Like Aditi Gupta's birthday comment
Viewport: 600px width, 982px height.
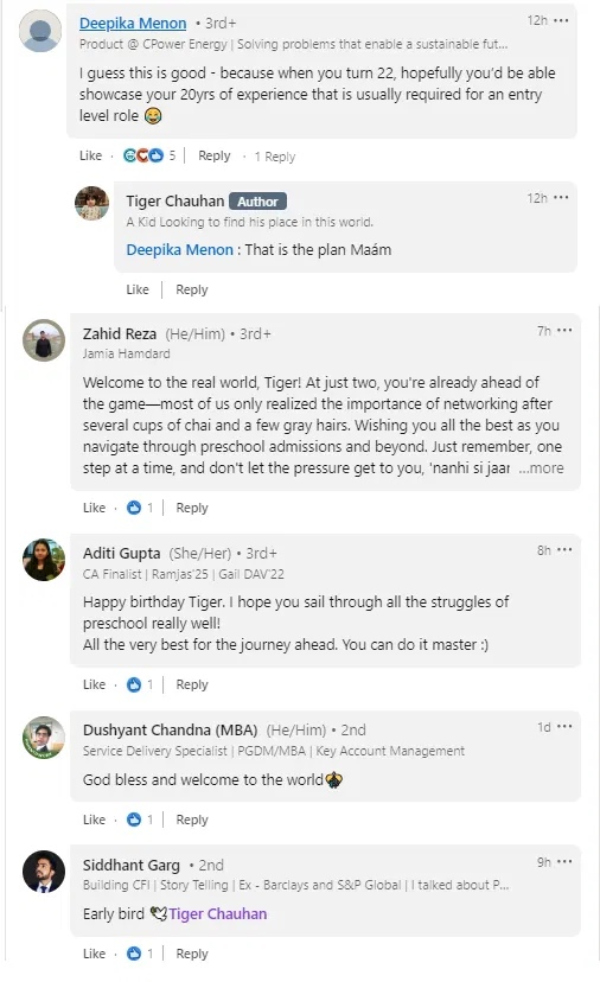(x=94, y=685)
